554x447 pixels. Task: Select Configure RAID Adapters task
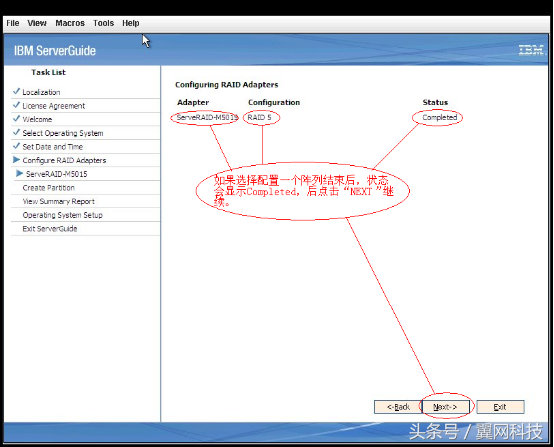(64, 160)
